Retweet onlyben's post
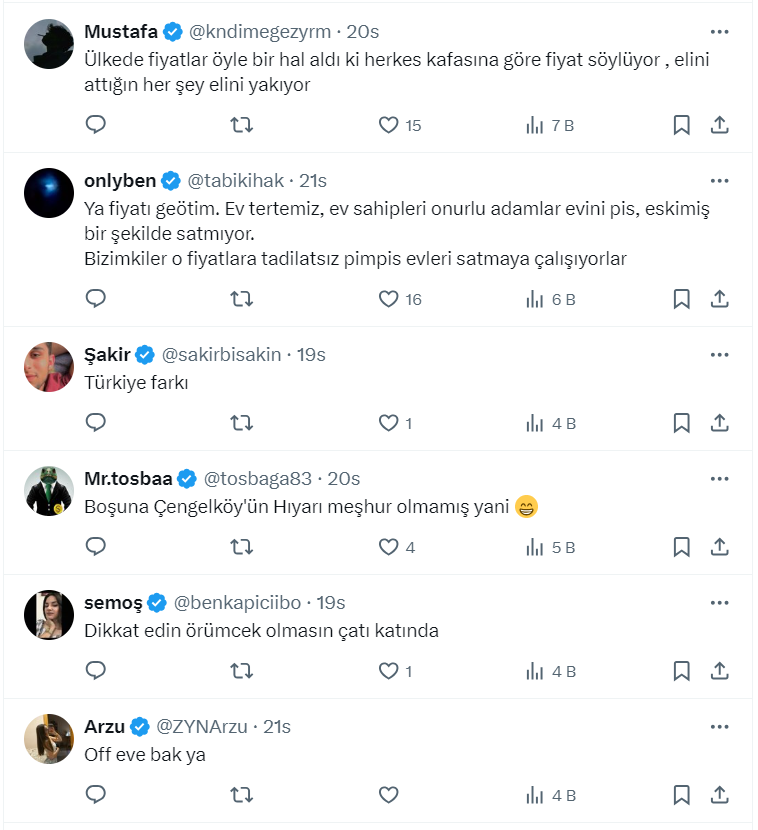Image resolution: width=758 pixels, height=830 pixels. pos(241,299)
